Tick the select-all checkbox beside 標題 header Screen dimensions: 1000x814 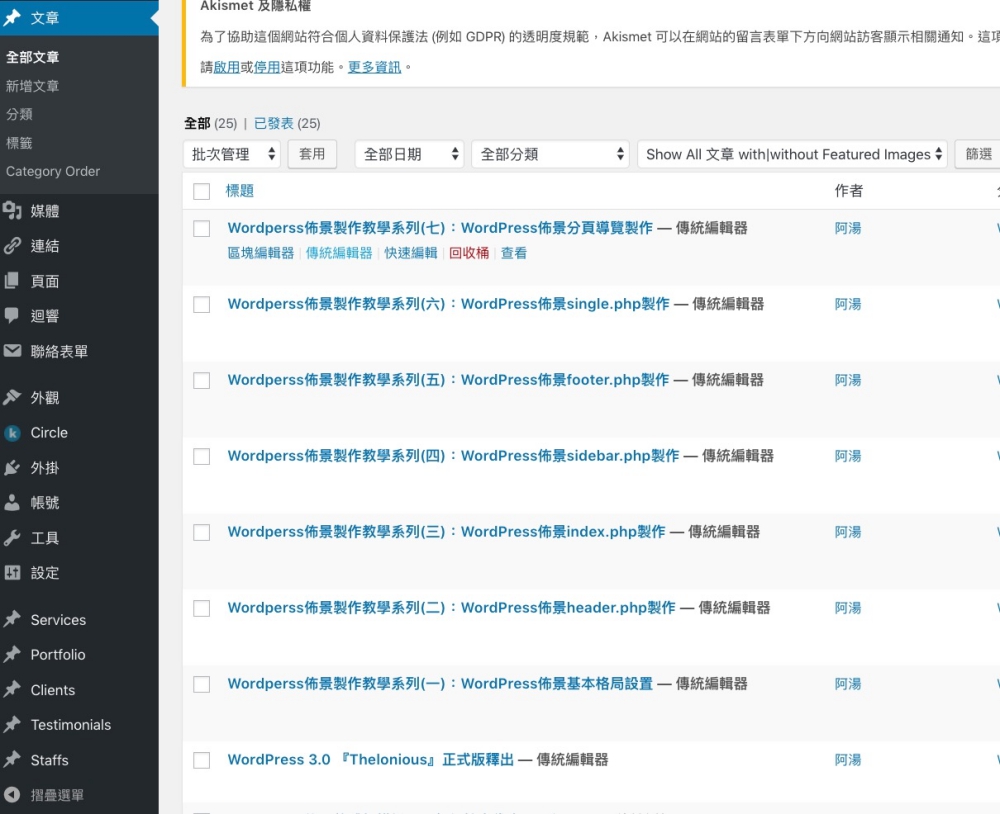[x=202, y=191]
